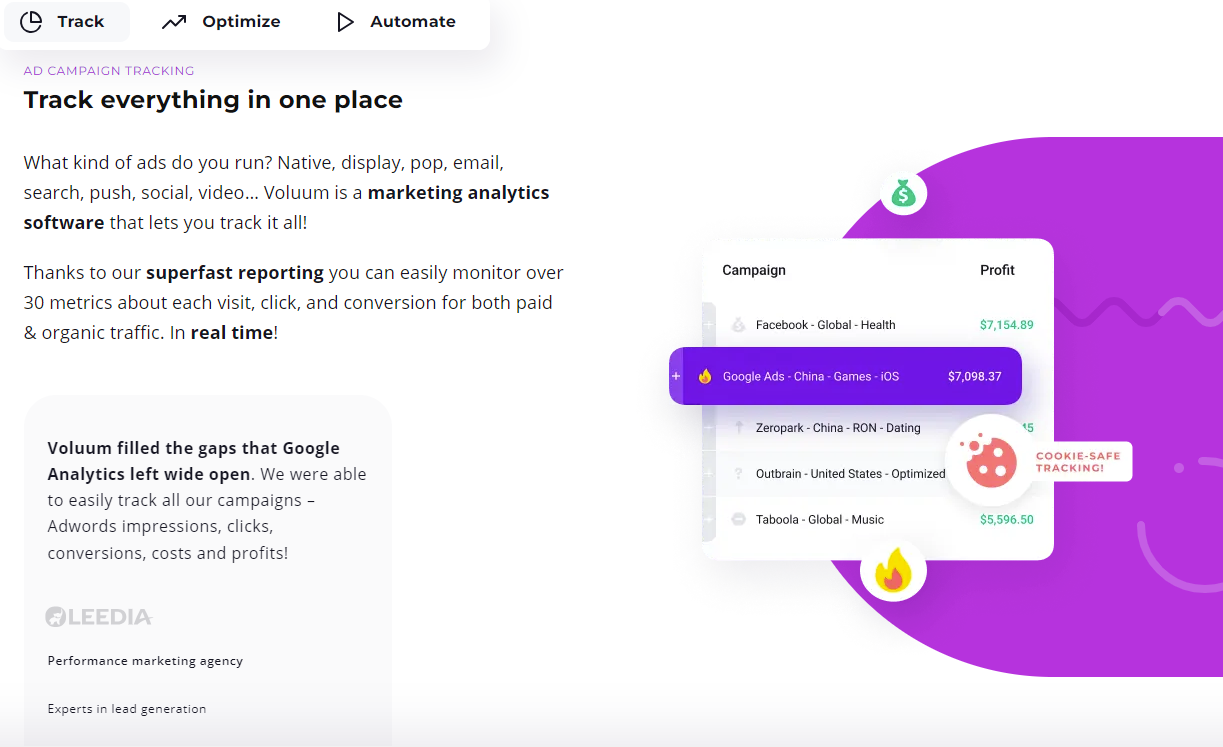This screenshot has width=1223, height=747.
Task: Click the Profit column header
Action: coord(997,270)
